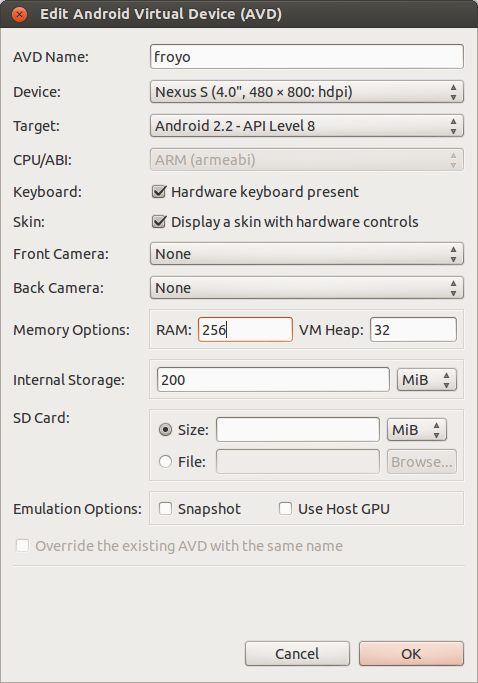Confirm AVD changes with OK button

click(x=411, y=653)
